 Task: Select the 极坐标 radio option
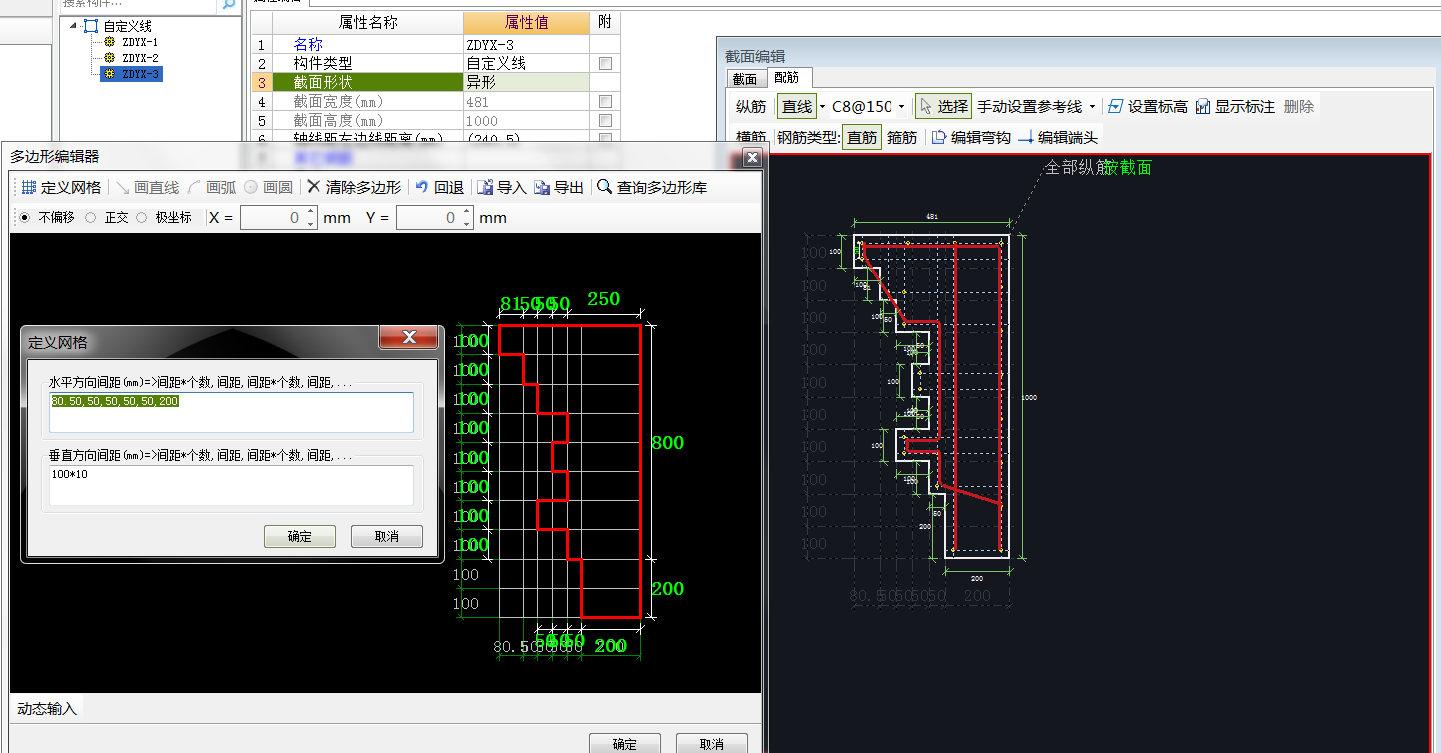click(141, 217)
